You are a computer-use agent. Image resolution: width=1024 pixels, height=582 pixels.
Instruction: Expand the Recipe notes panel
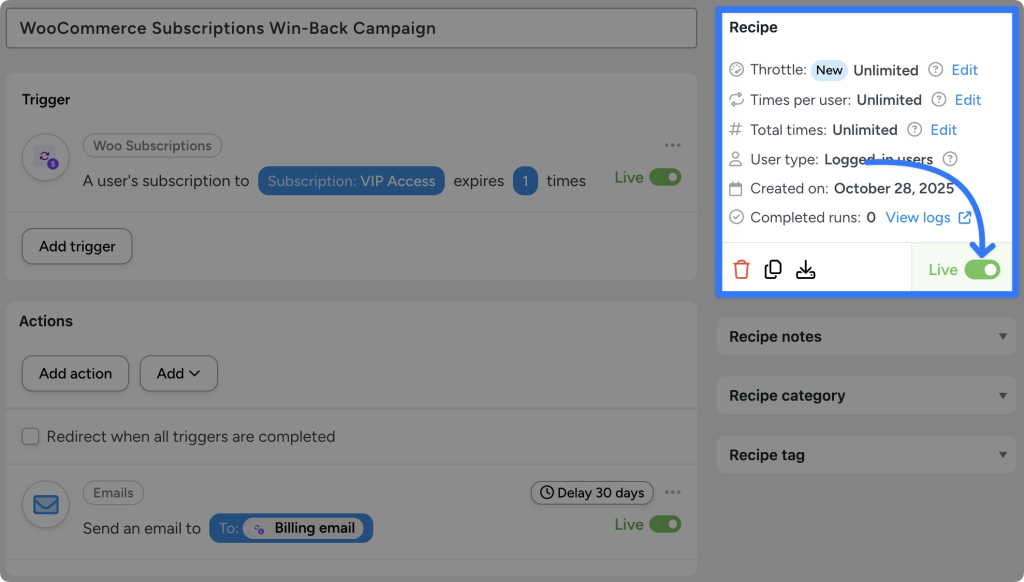pyautogui.click(x=866, y=337)
